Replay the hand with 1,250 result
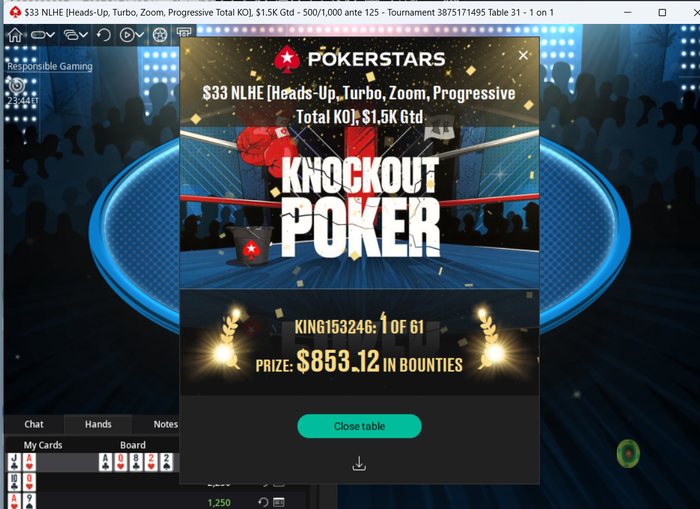This screenshot has width=700, height=509. [263, 502]
